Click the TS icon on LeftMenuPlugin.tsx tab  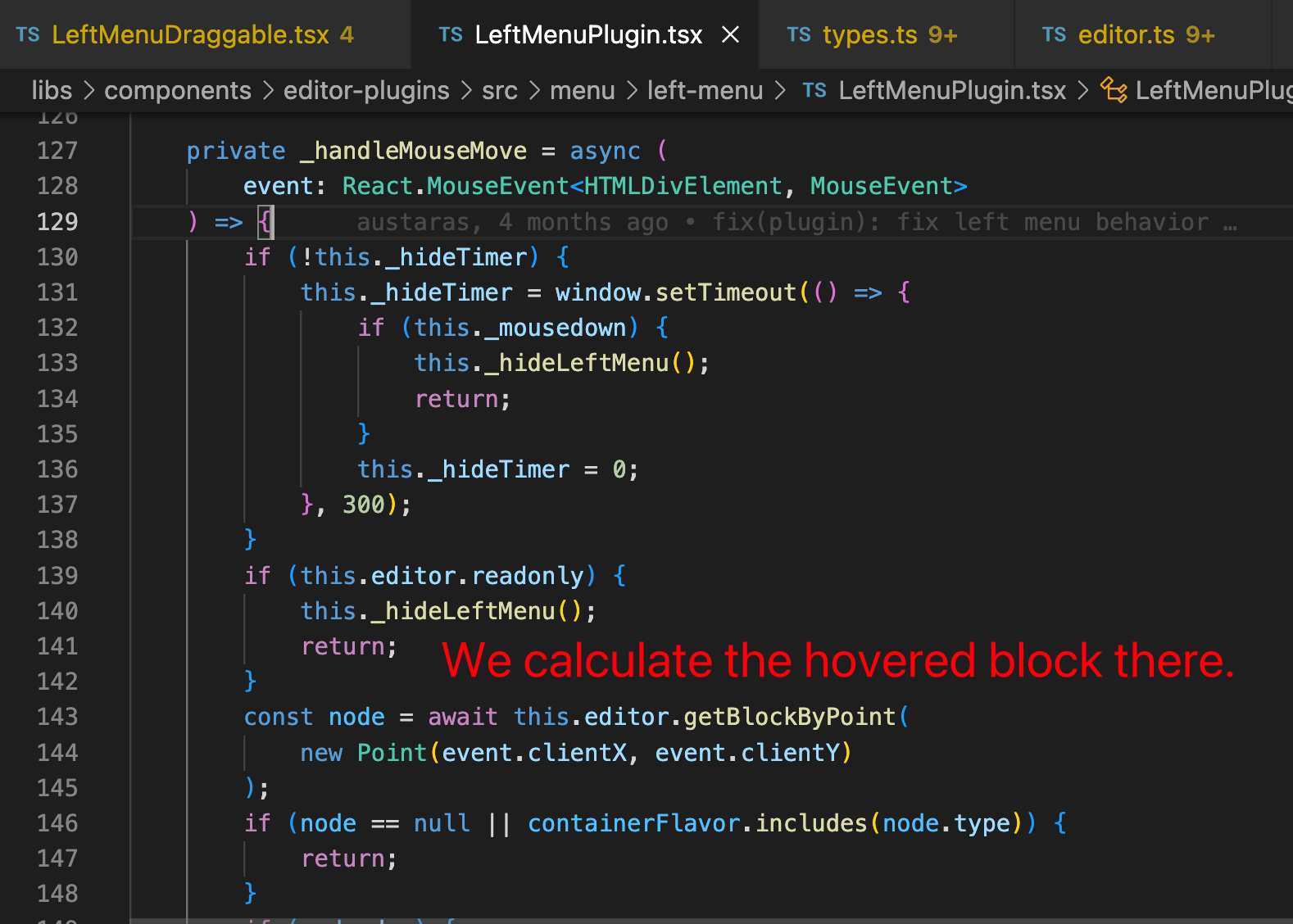point(451,34)
